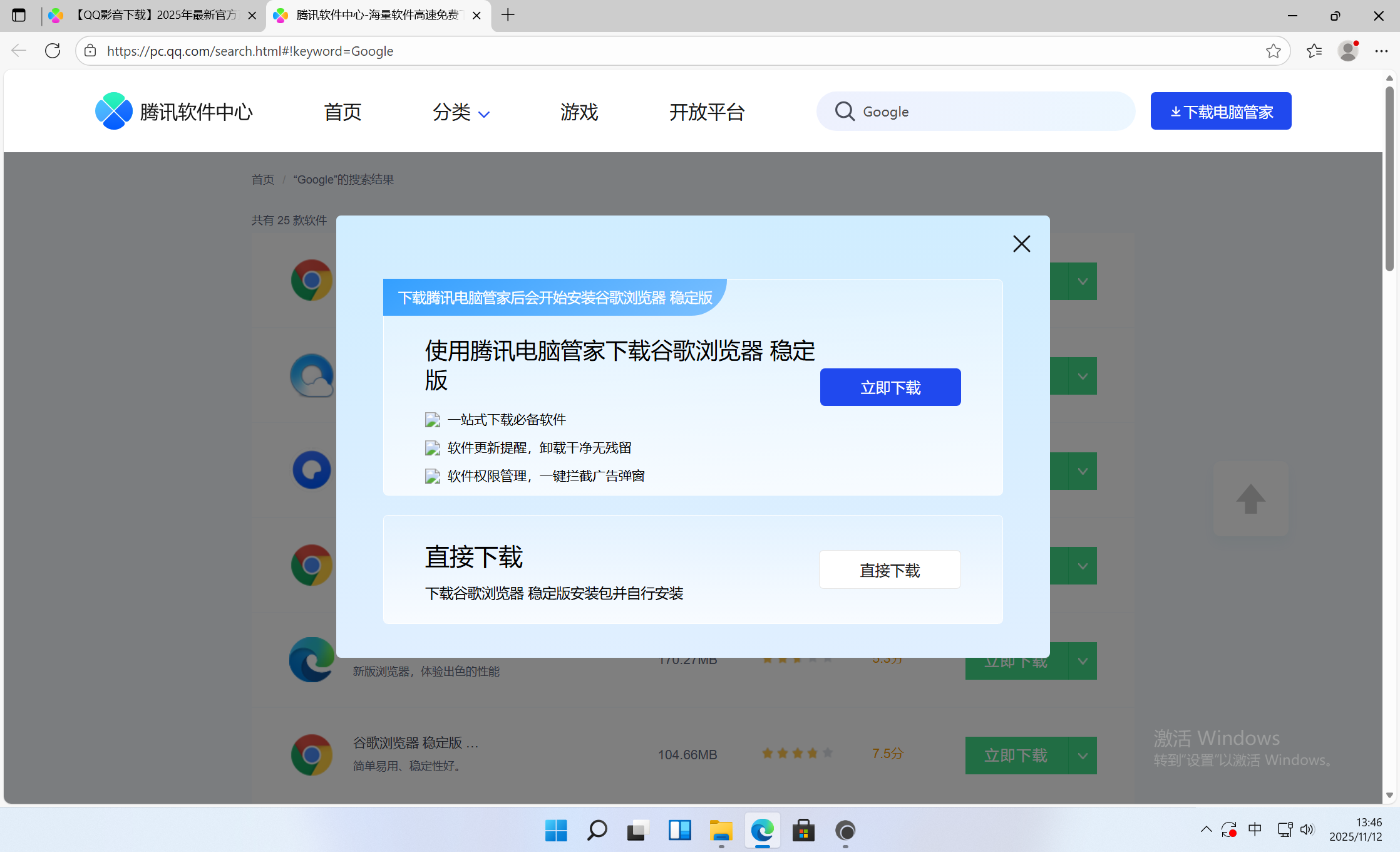Image resolution: width=1400 pixels, height=852 pixels.
Task: Open a new browser tab with the plus icon
Action: (508, 15)
